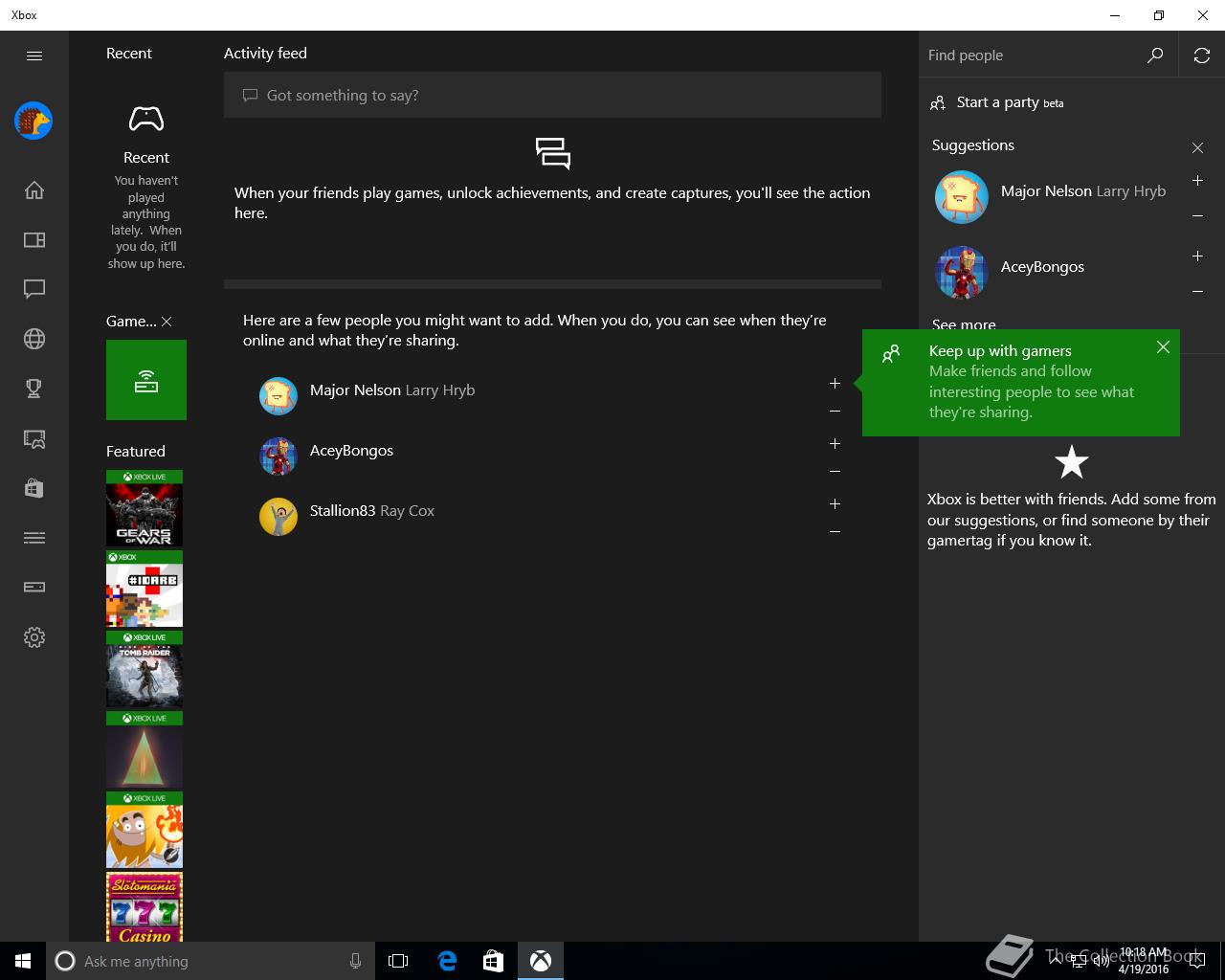The height and width of the screenshot is (980, 1225).
Task: Open Gears of War featured game
Action: [x=145, y=508]
